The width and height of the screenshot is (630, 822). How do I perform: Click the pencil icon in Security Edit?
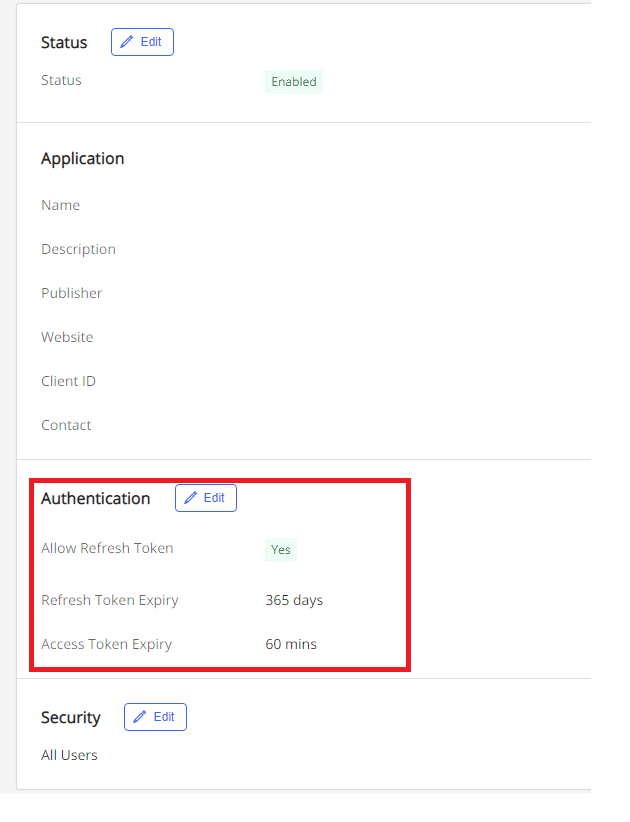[139, 717]
